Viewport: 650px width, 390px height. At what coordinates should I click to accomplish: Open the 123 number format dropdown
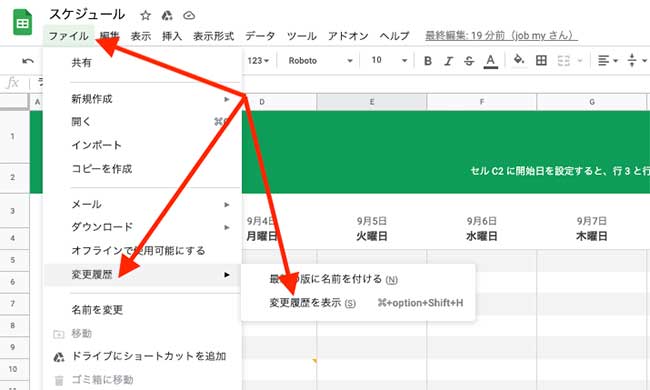[258, 61]
